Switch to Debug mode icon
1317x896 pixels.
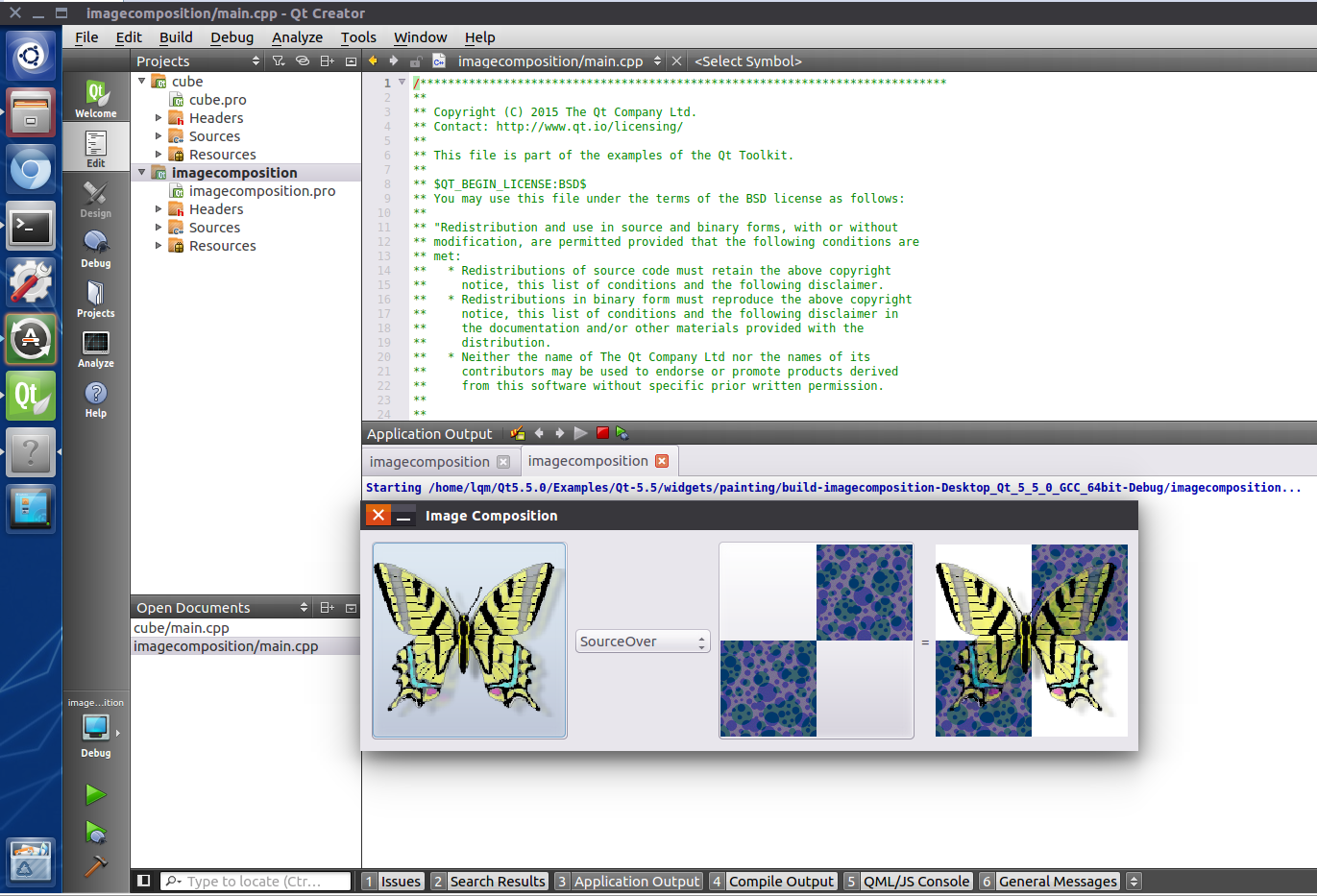coord(95,248)
